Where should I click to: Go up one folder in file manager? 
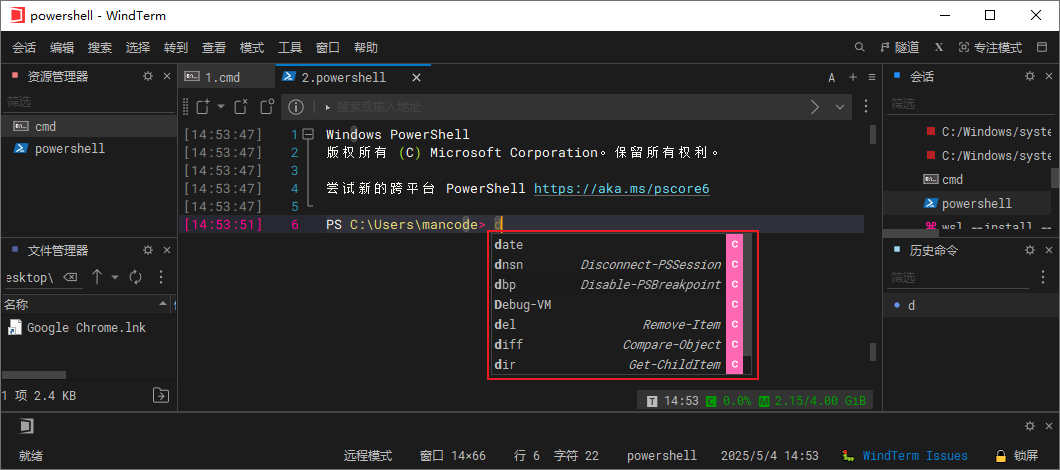point(97,277)
